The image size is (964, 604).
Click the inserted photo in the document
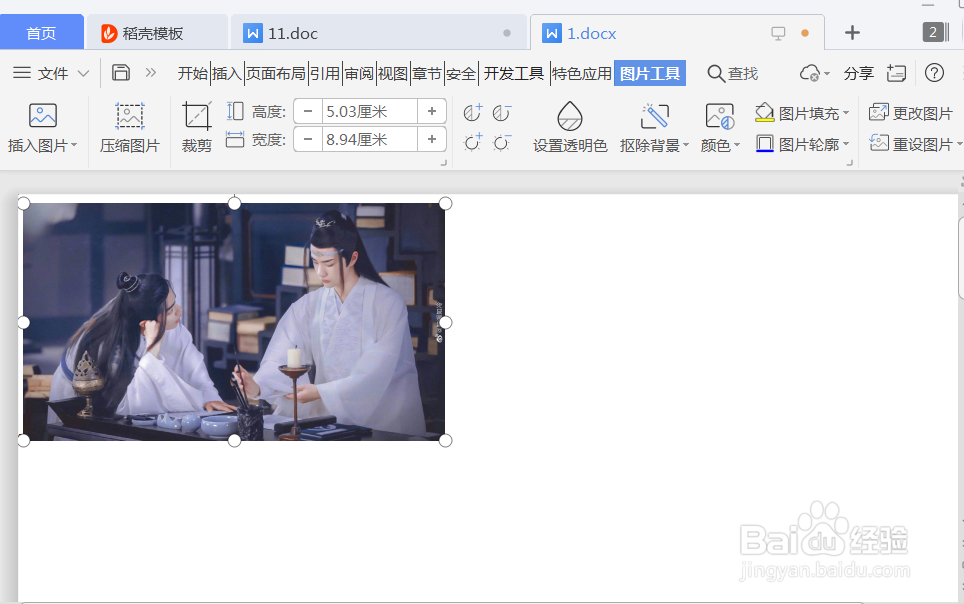(234, 322)
